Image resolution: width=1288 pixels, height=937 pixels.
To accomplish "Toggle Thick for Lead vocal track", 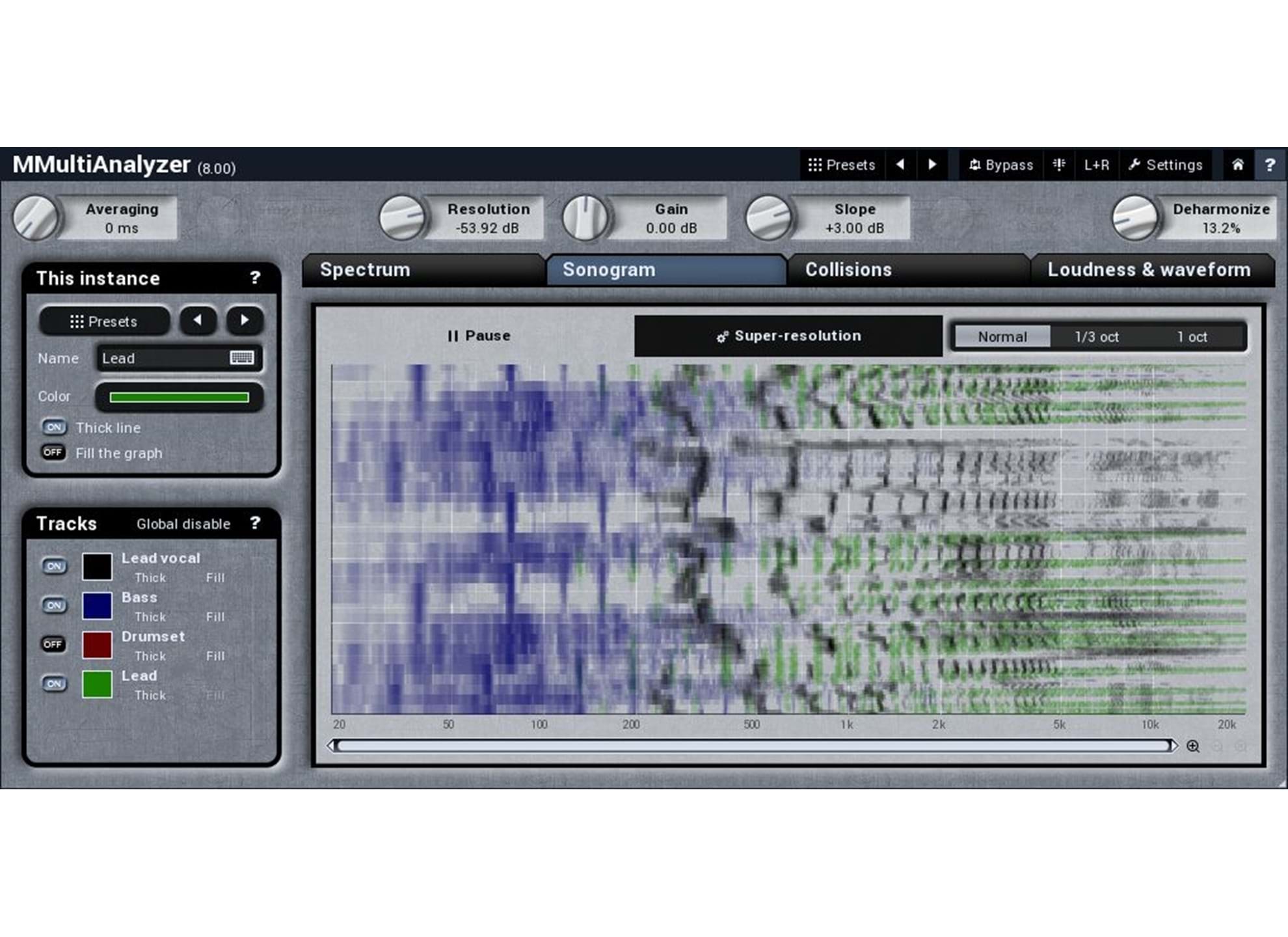I will (x=150, y=578).
